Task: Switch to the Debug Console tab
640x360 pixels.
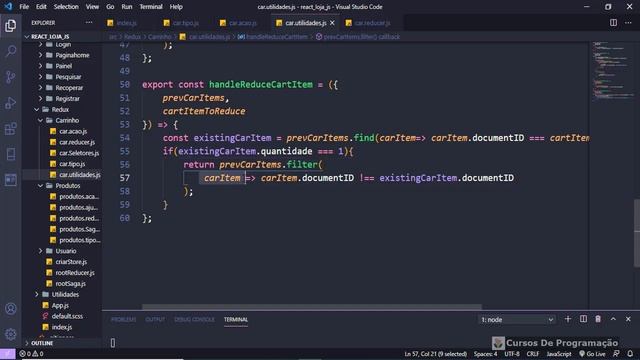Action: (194, 320)
